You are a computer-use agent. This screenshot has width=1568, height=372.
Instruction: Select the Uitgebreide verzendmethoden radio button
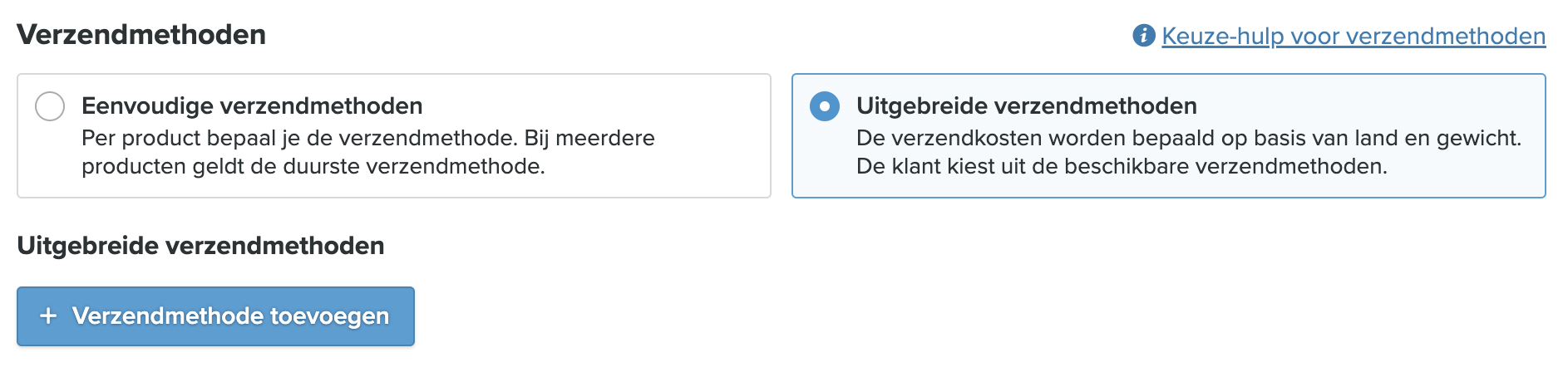[825, 106]
